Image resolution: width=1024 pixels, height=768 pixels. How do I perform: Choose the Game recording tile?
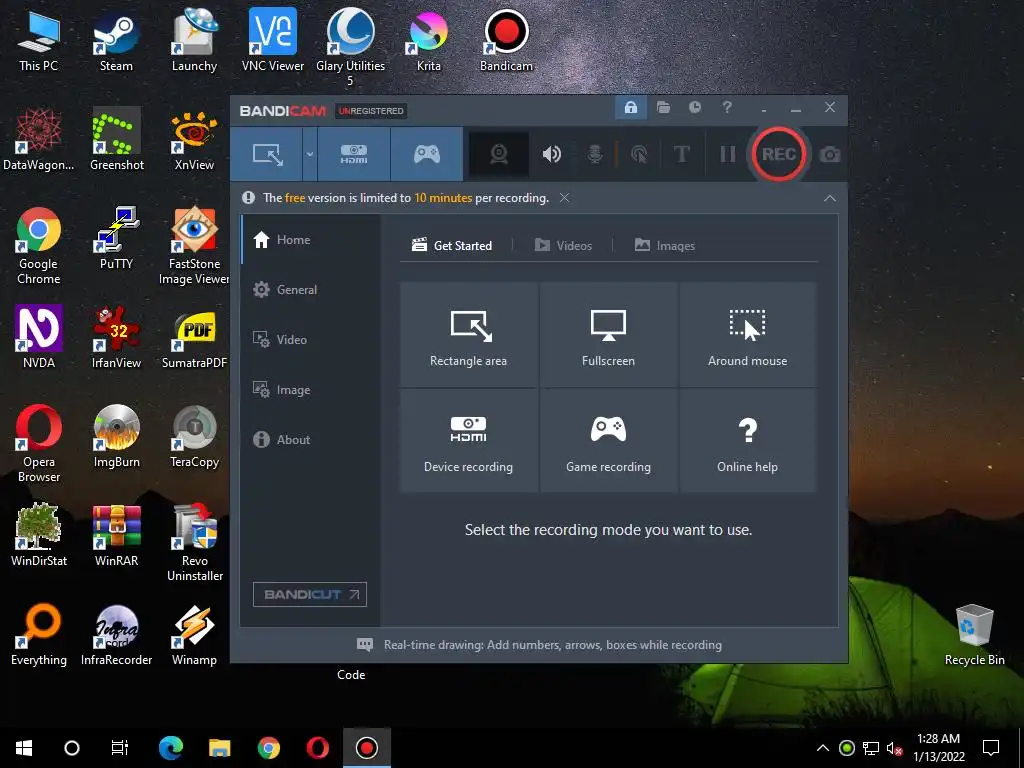(x=608, y=441)
